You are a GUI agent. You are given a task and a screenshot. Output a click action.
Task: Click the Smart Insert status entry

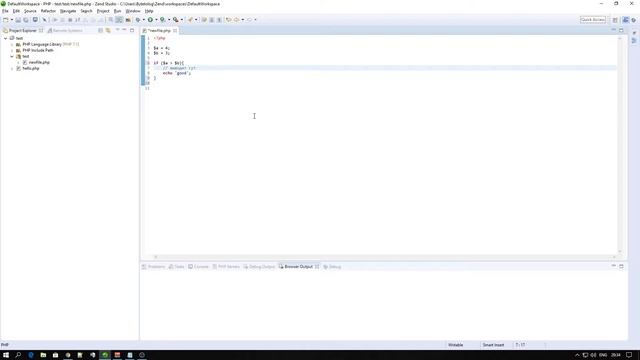[x=493, y=345]
